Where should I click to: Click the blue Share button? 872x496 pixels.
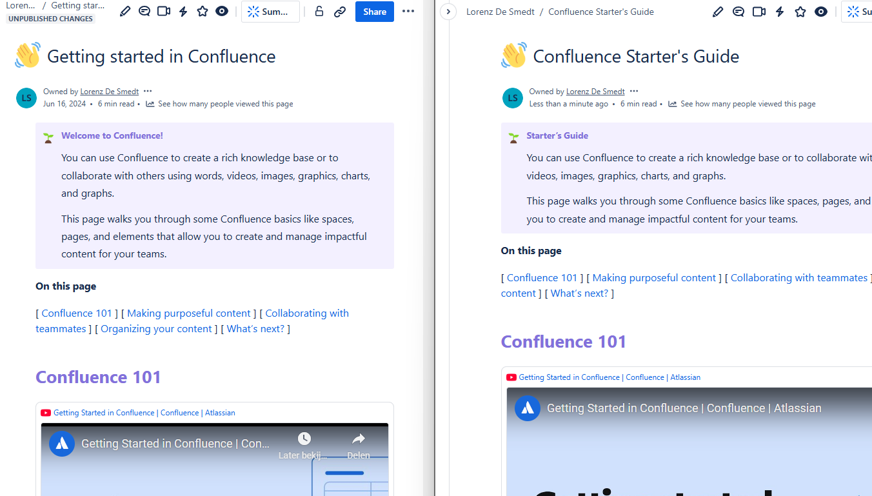click(374, 12)
